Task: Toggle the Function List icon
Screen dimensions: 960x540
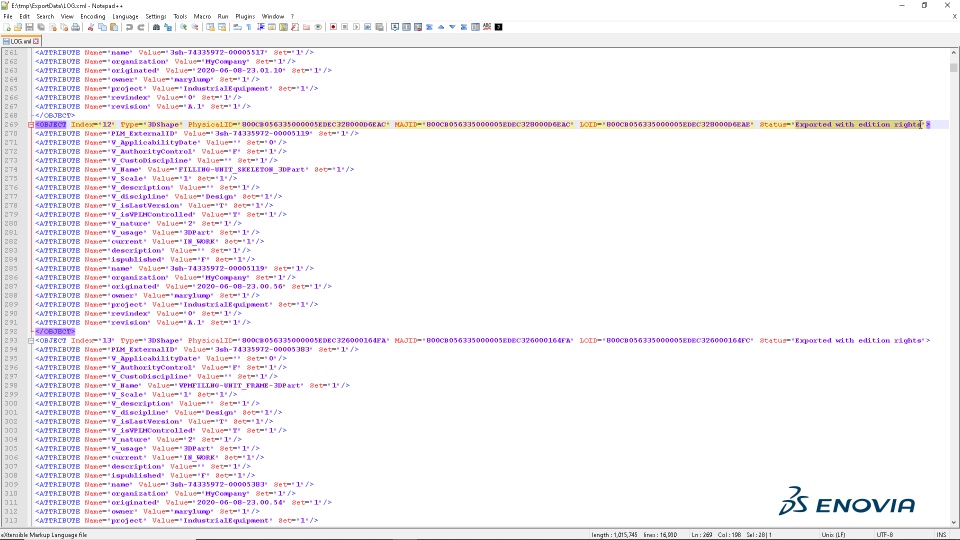Action: [x=295, y=27]
